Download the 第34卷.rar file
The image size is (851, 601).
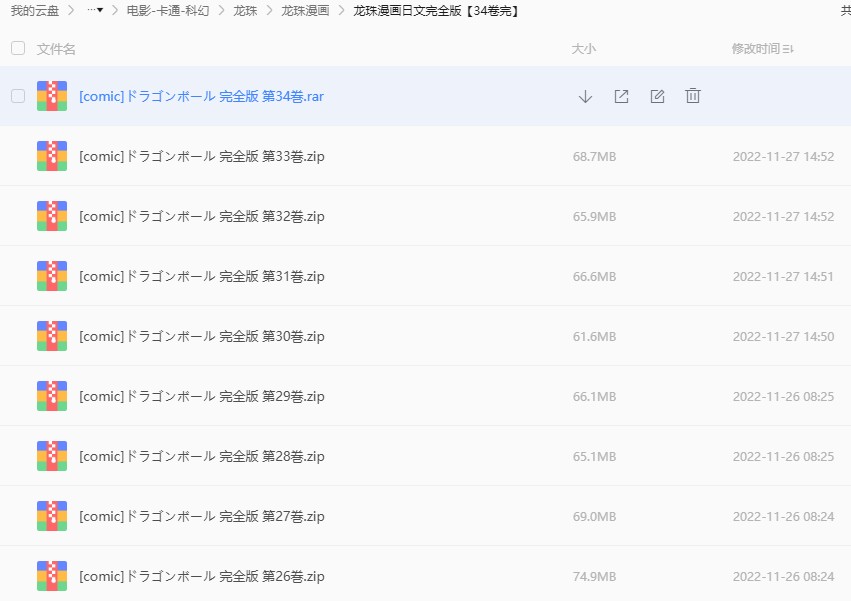pos(584,96)
